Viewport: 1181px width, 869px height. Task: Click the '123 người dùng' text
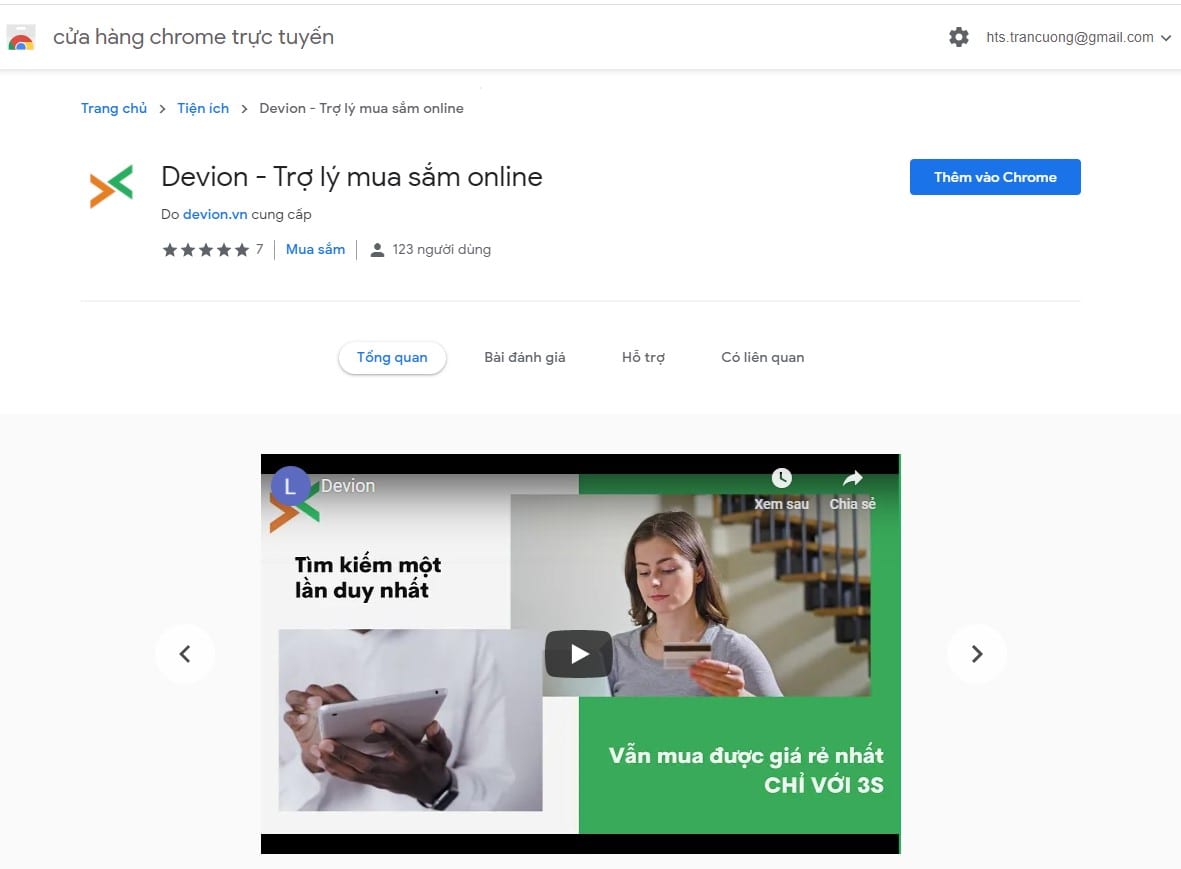tap(441, 249)
